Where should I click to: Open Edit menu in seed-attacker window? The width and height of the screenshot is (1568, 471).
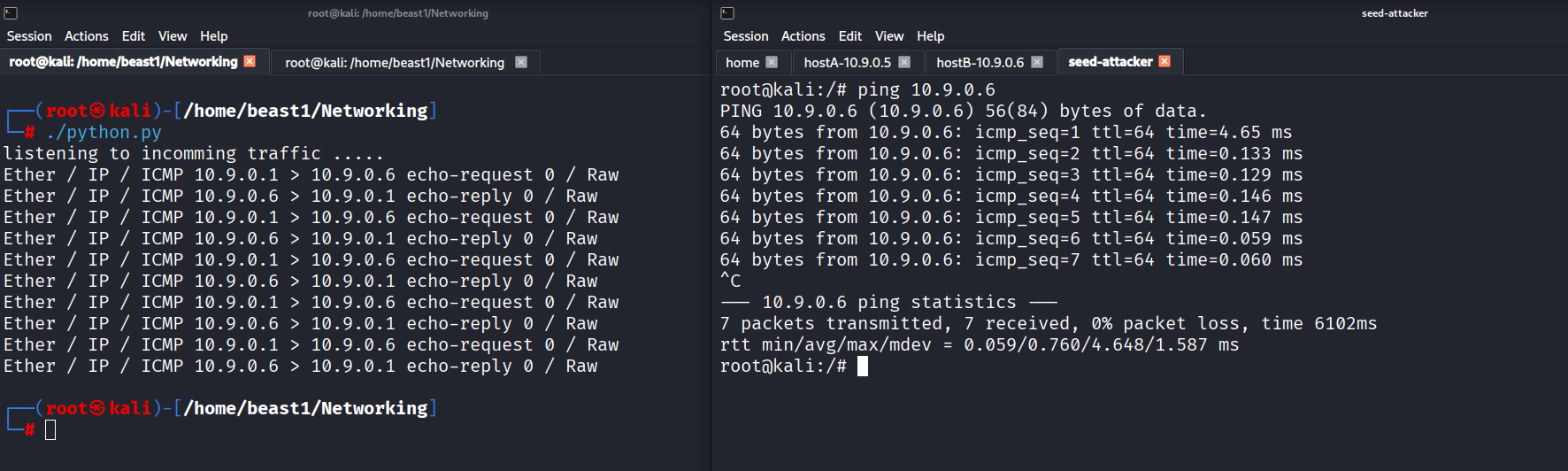point(849,36)
